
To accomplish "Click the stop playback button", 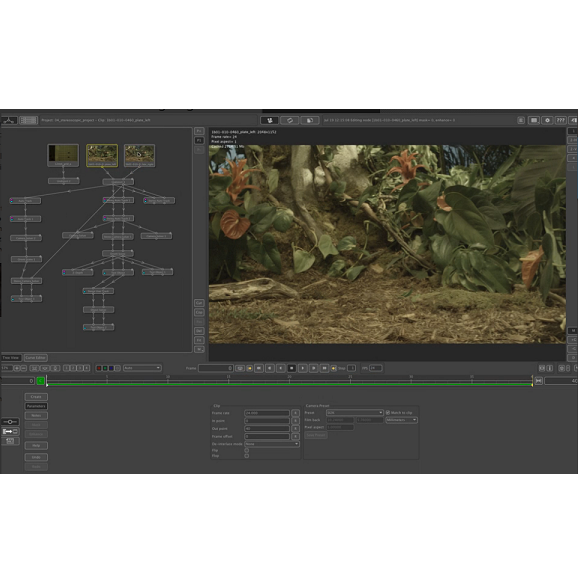I will pos(292,368).
